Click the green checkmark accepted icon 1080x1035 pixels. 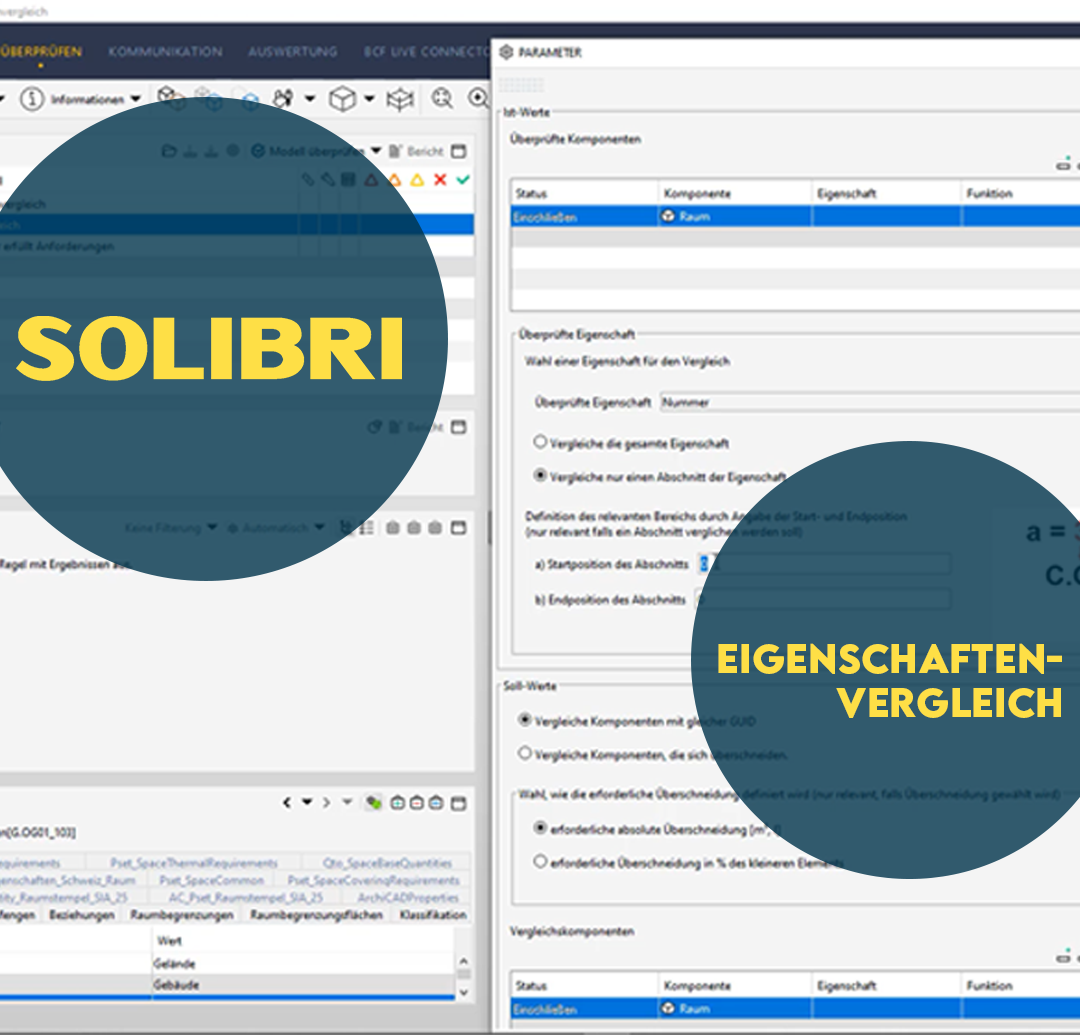463,180
